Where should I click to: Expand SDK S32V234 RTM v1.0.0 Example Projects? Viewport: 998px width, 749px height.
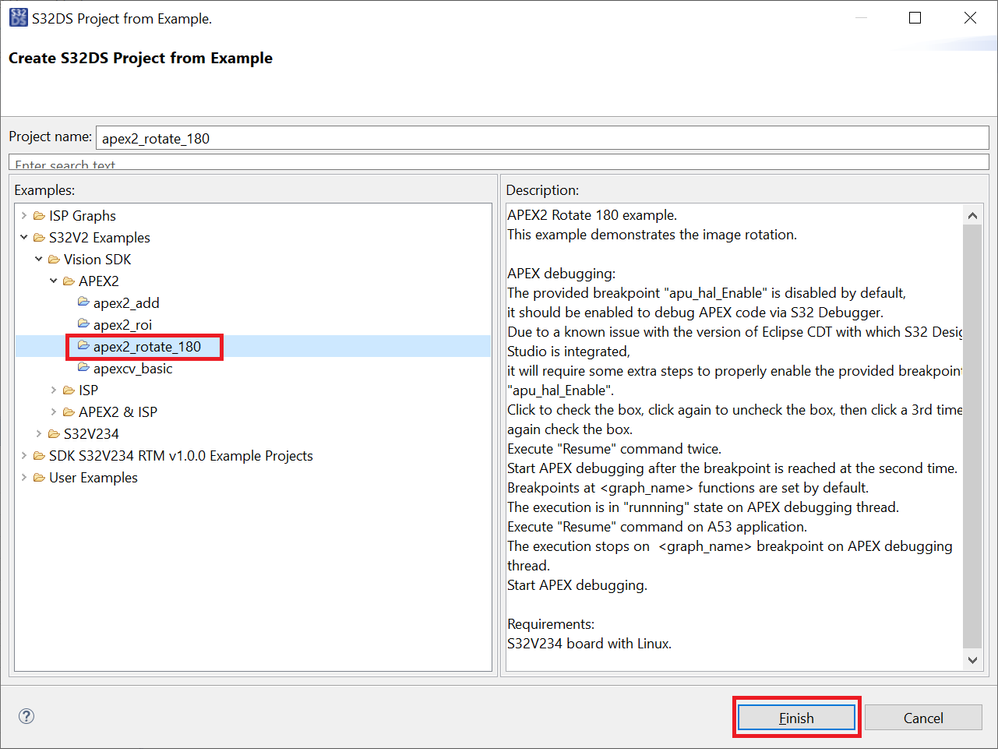click(24, 456)
